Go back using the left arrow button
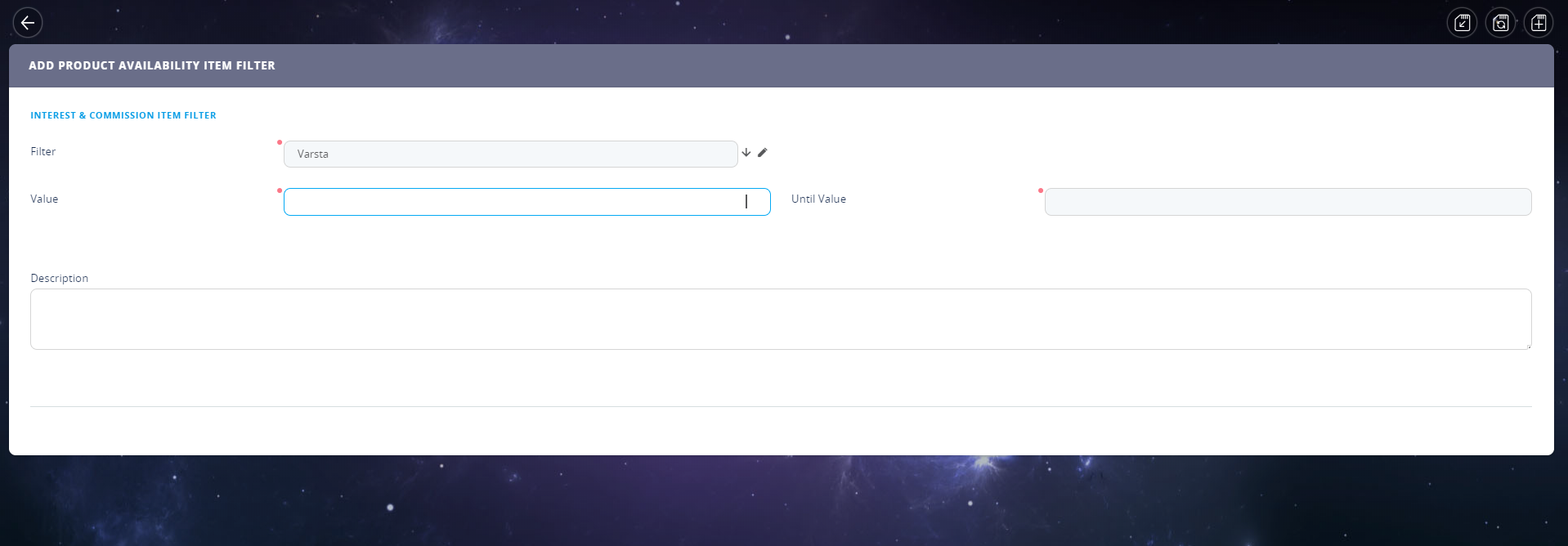The width and height of the screenshot is (1568, 546). [28, 23]
